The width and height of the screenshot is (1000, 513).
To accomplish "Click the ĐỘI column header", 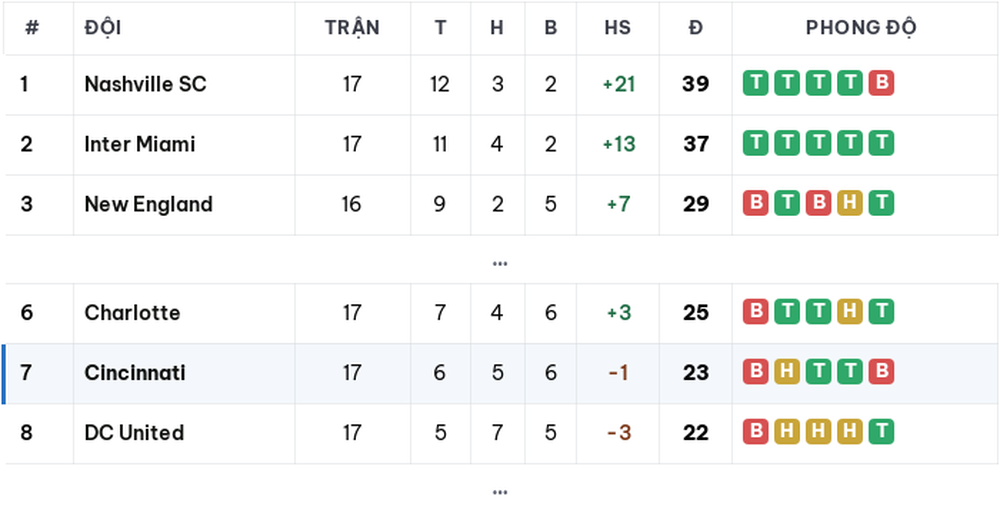I will tap(103, 27).
